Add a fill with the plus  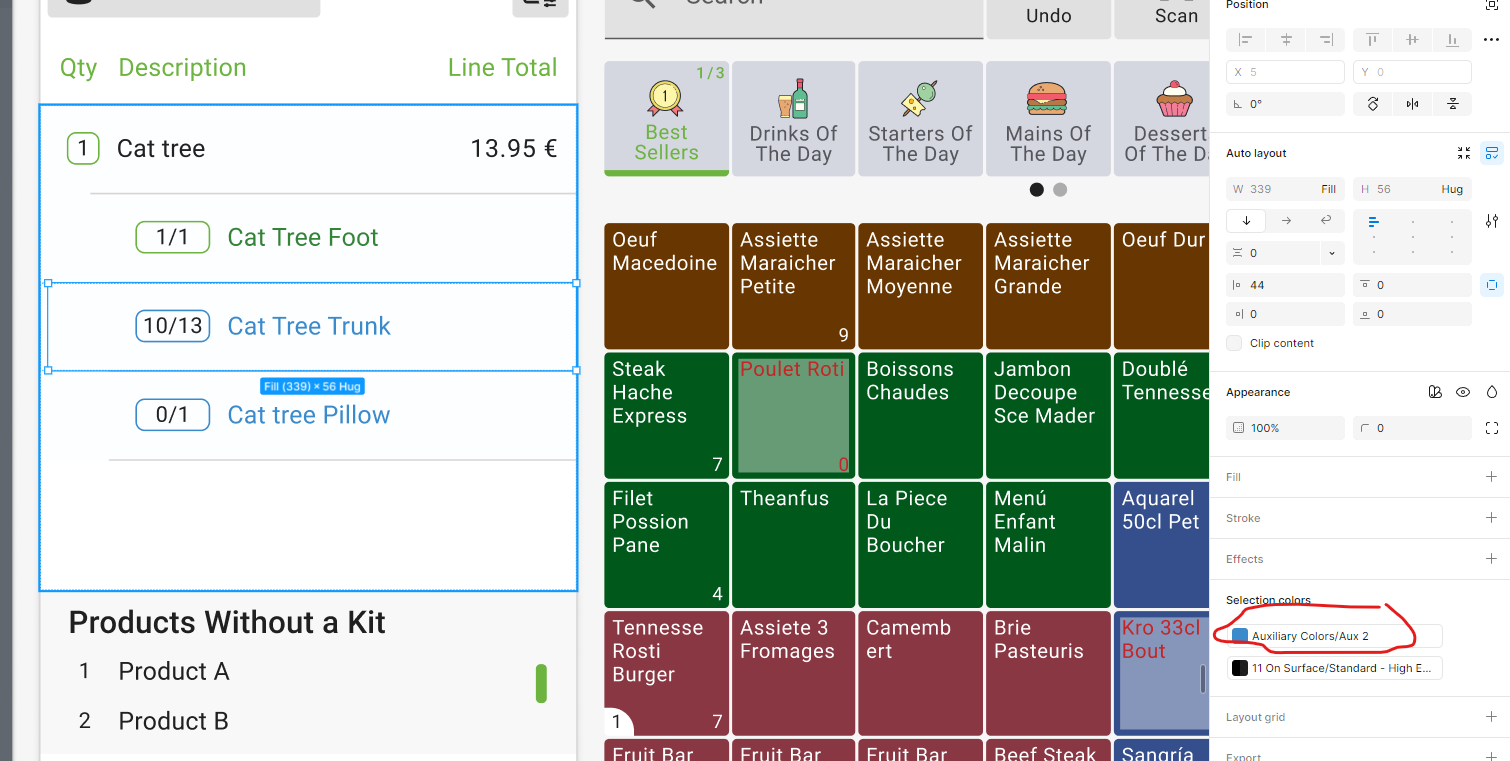(x=1492, y=477)
